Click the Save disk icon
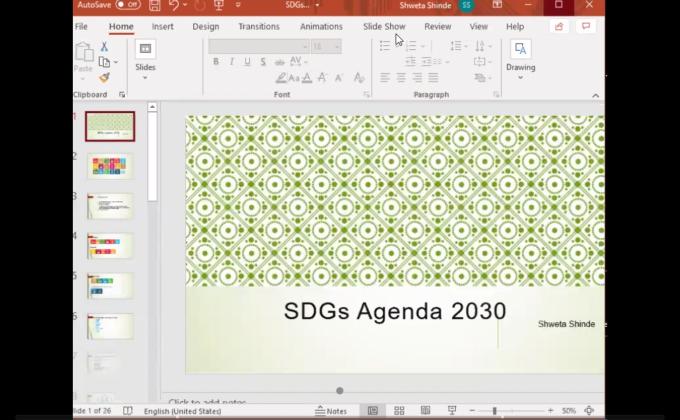The width and height of the screenshot is (680, 420). pos(154,5)
